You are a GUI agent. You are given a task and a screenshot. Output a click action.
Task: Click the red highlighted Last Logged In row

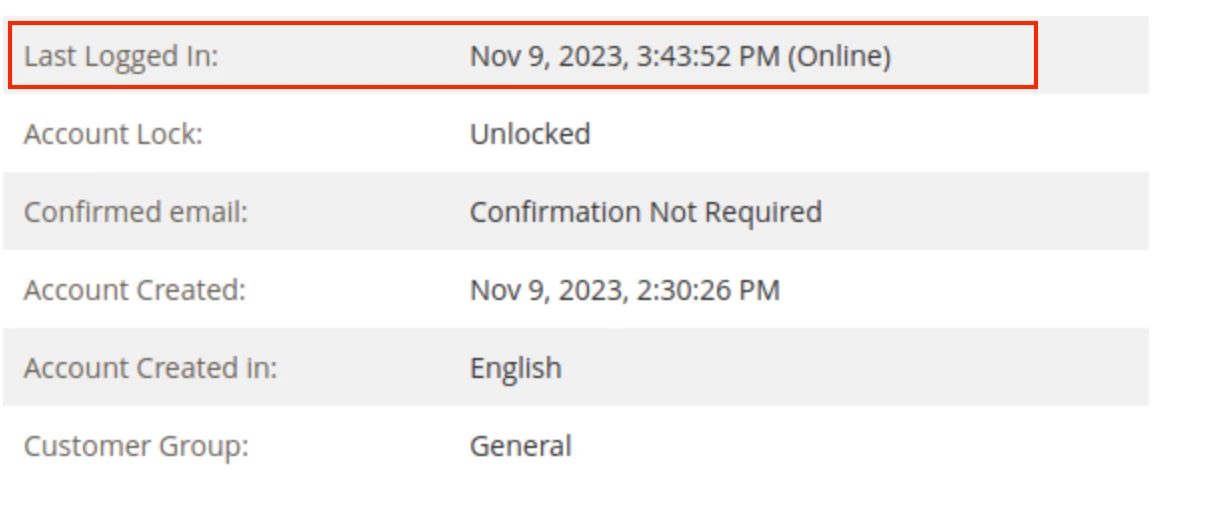point(522,56)
